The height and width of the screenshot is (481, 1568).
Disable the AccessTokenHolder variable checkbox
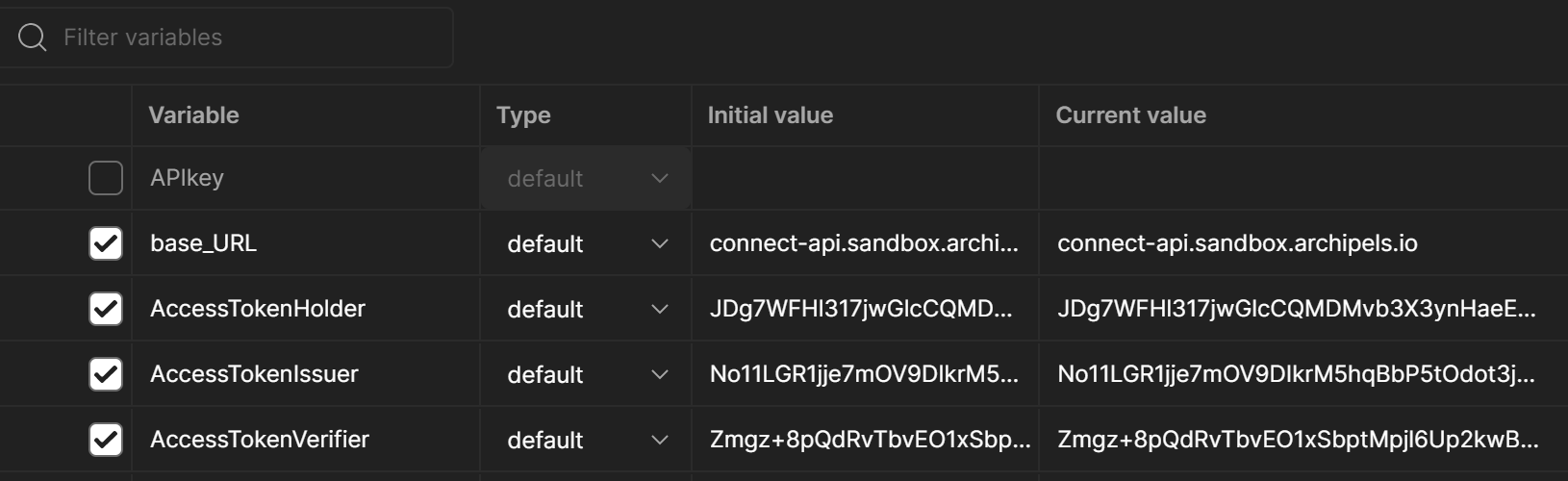(106, 309)
